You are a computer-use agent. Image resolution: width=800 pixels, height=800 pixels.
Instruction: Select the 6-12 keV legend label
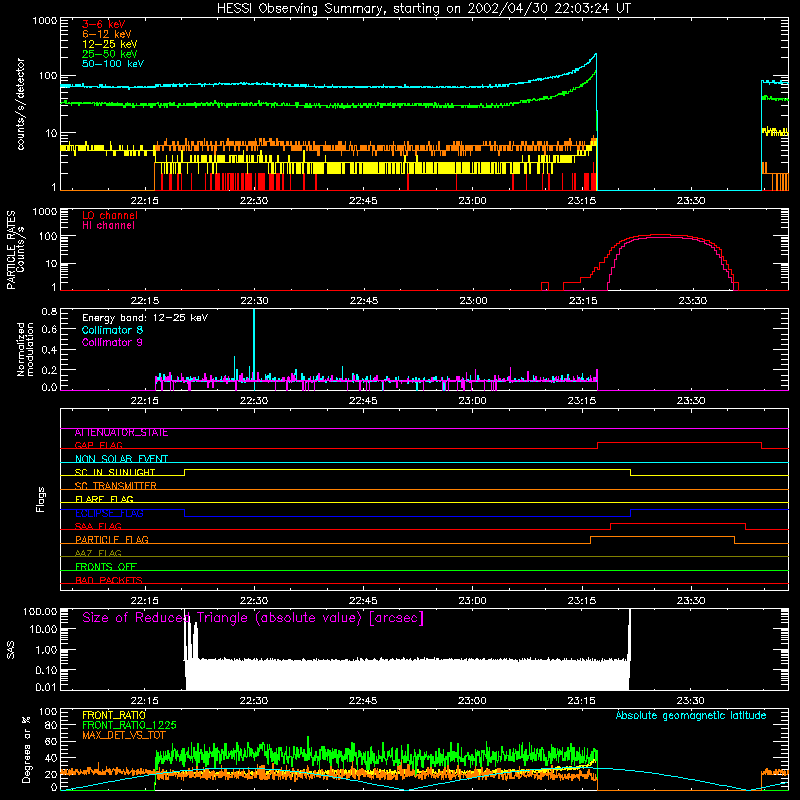(107, 34)
